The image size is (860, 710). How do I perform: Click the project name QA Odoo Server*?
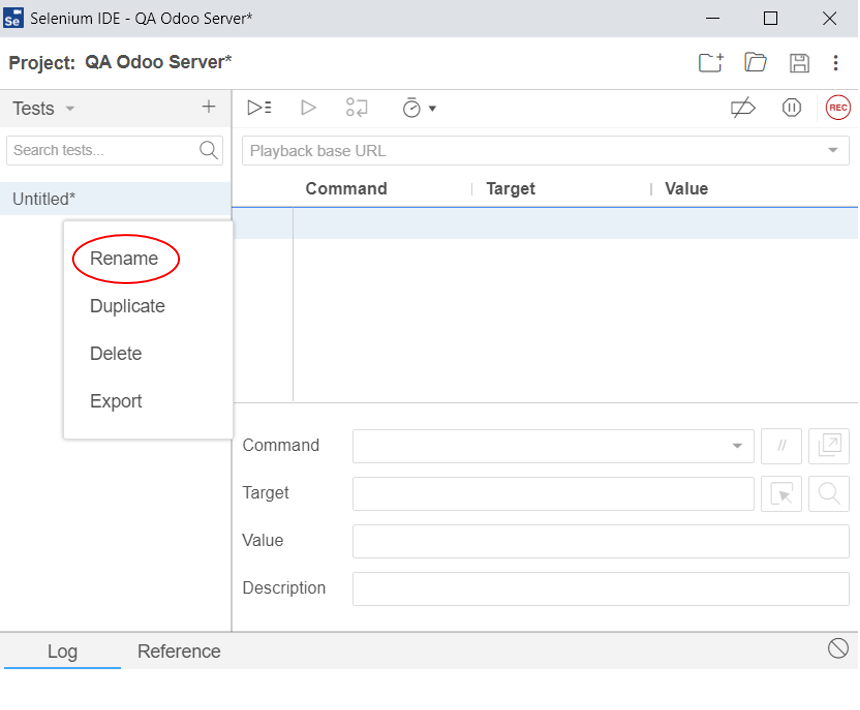158,62
